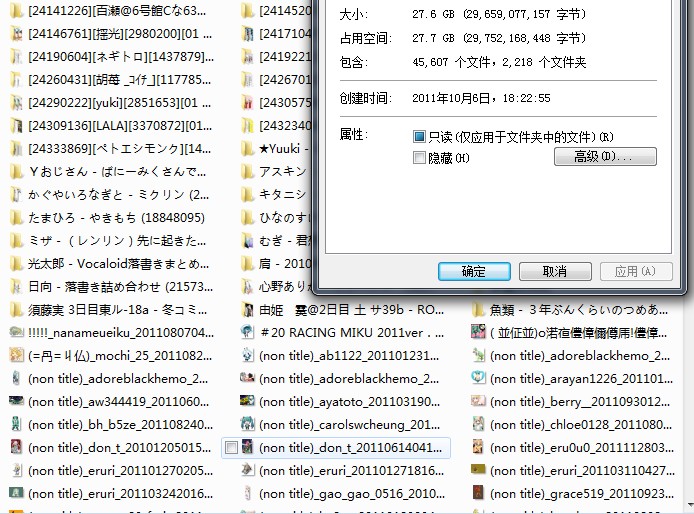694x514 pixels.
Task: Select image icon of (non title)_aw344419_2011060
Action: tap(16, 401)
